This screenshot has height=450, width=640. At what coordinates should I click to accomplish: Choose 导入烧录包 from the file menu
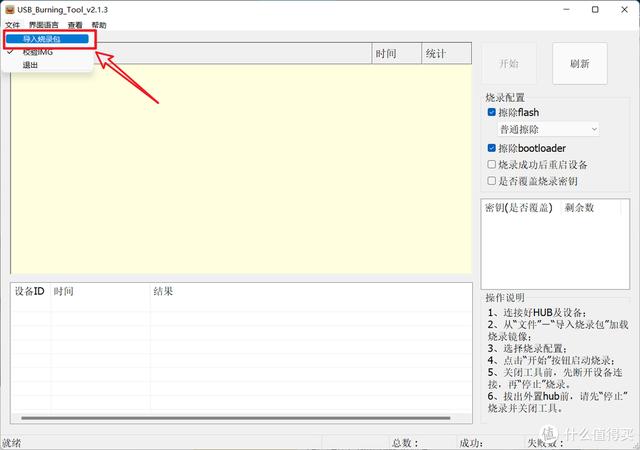pos(47,39)
